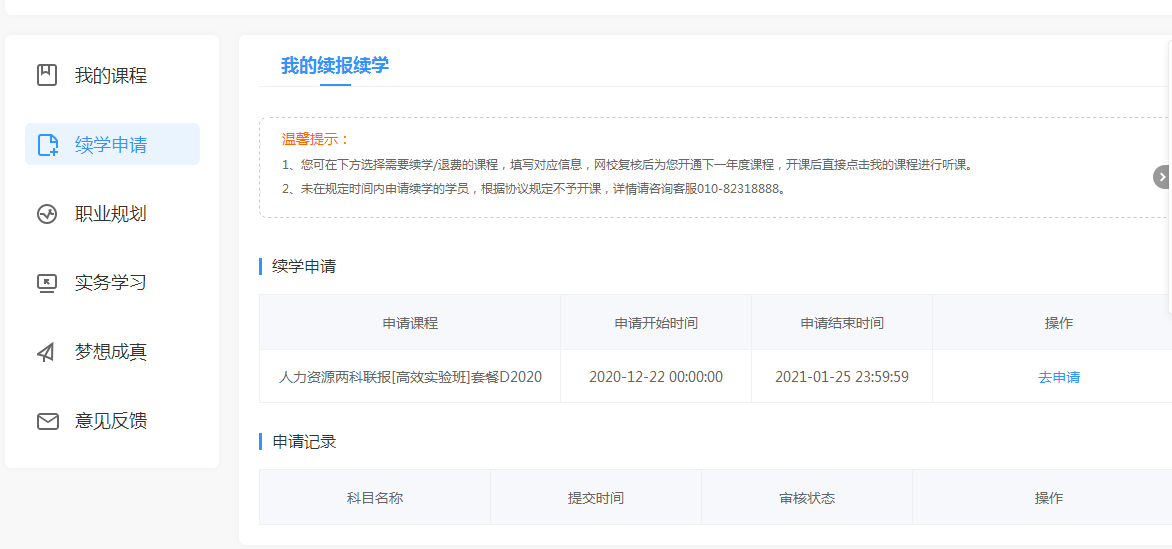The width and height of the screenshot is (1172, 549).
Task: Click the 温馨提示 heading
Action: 315,139
